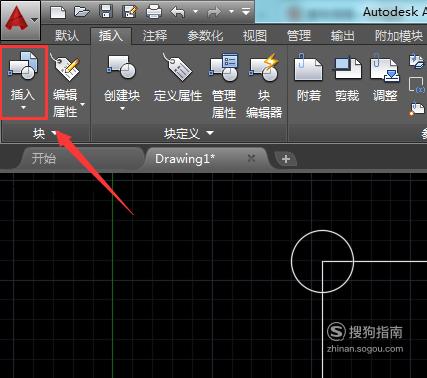
Task: Click the Save As icon with pencil
Action: (x=130, y=13)
